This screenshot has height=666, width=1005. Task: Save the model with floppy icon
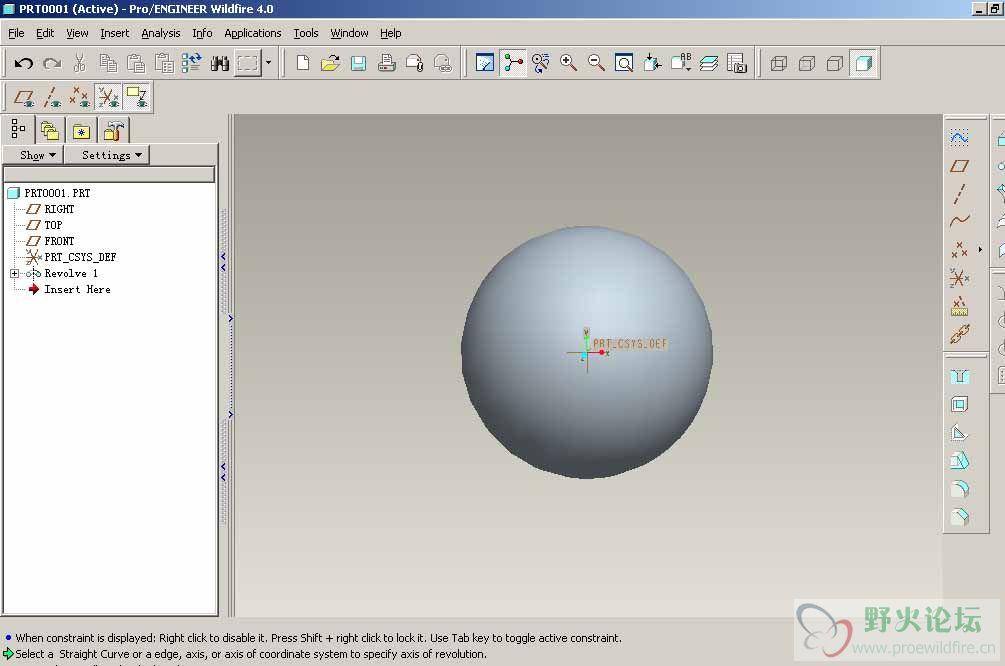(x=358, y=63)
